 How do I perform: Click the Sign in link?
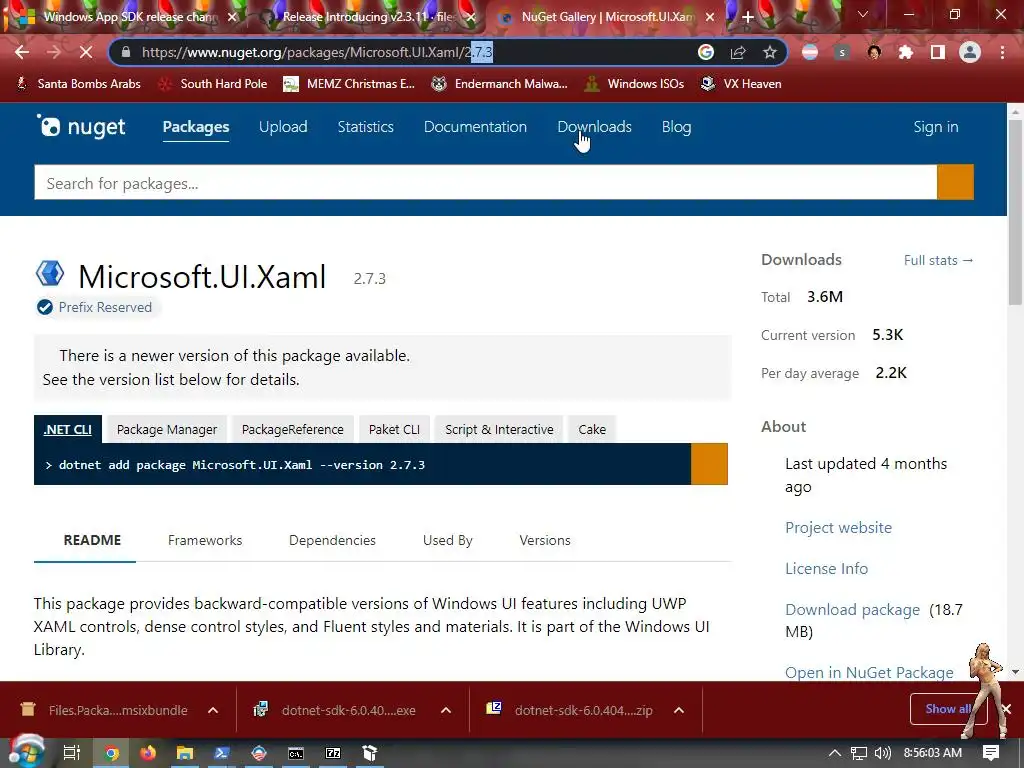936,127
